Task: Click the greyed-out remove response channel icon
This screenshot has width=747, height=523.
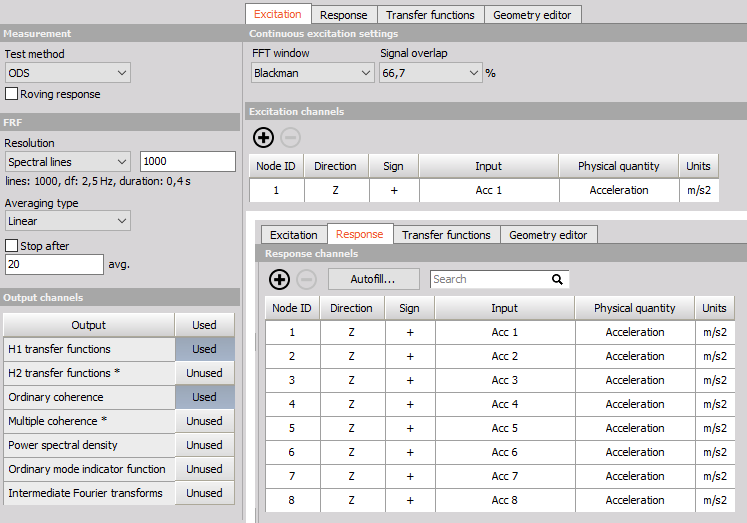Action: coord(306,279)
